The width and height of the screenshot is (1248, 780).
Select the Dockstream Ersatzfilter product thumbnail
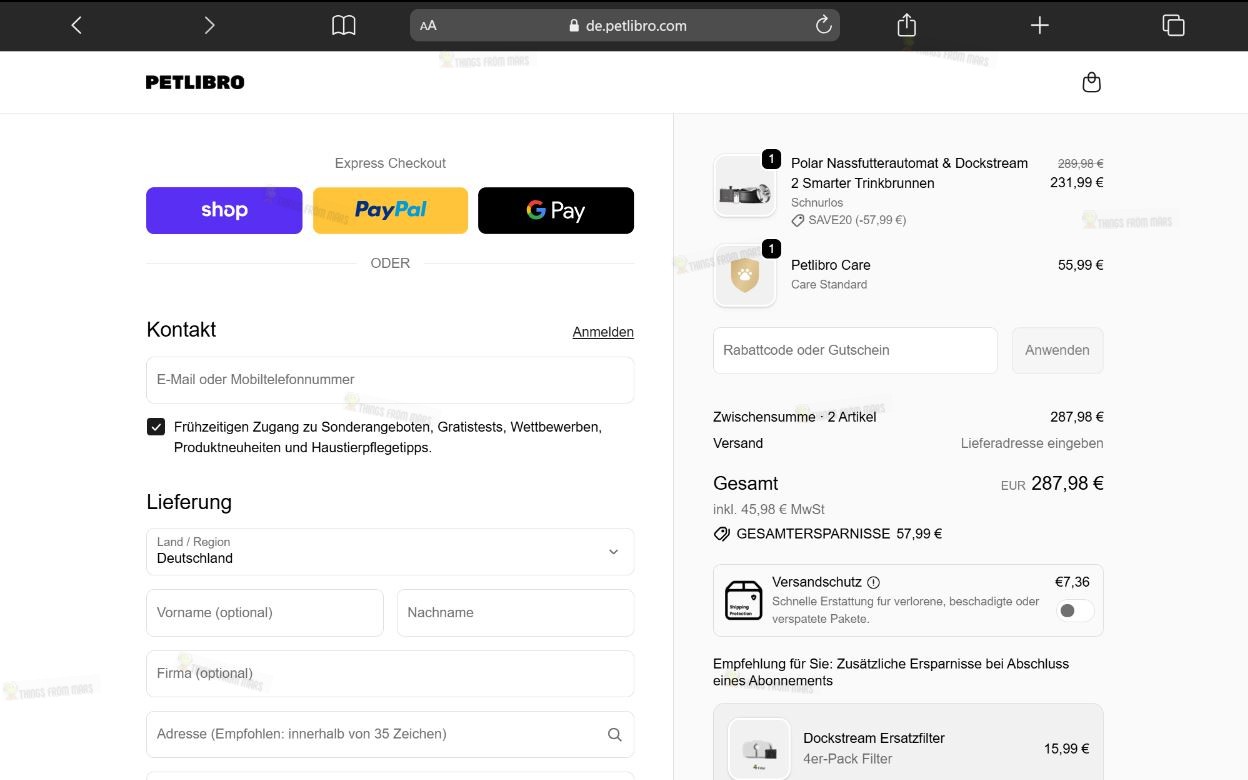coord(759,748)
